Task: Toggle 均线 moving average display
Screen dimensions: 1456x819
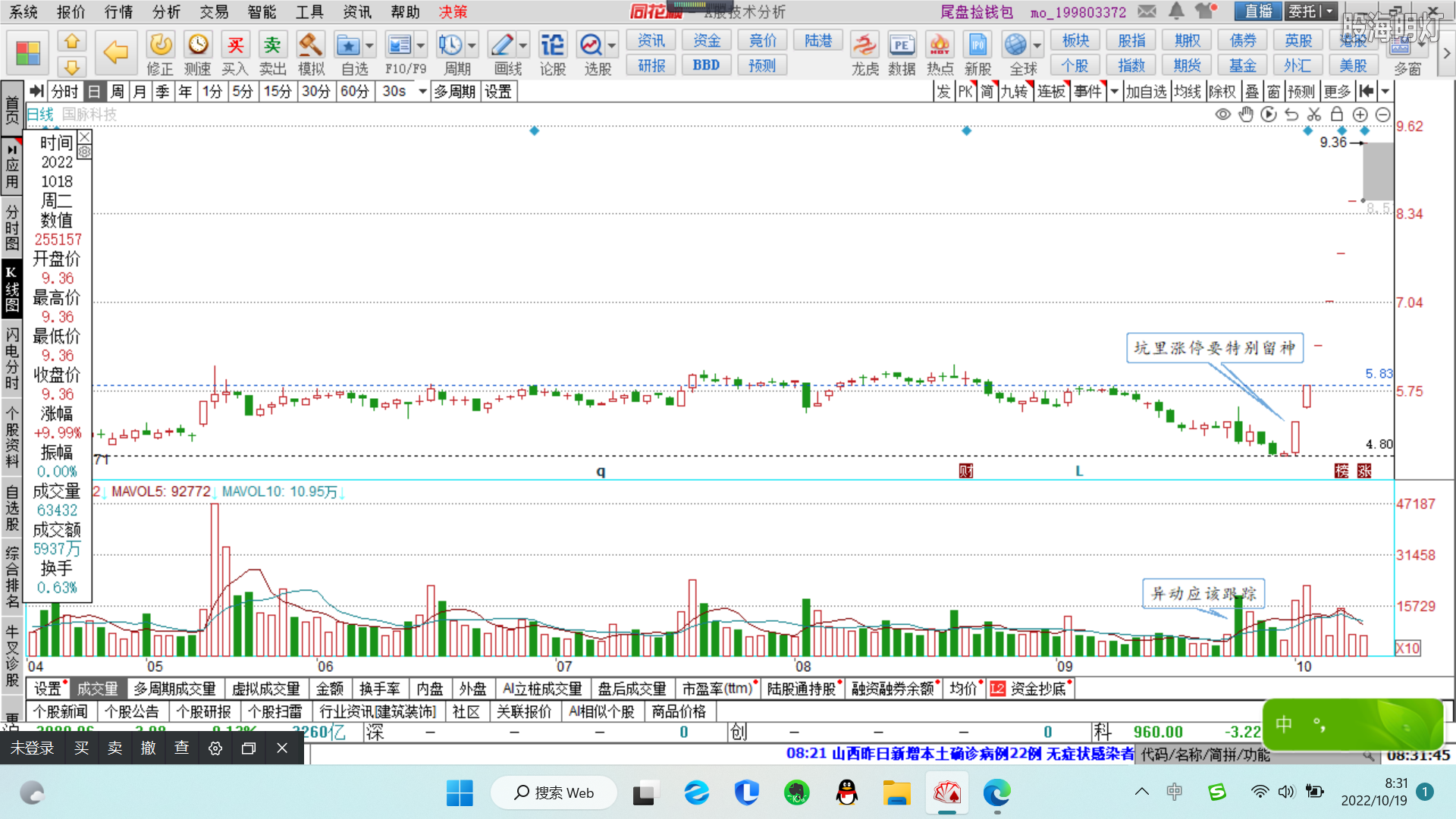Action: (x=1187, y=92)
